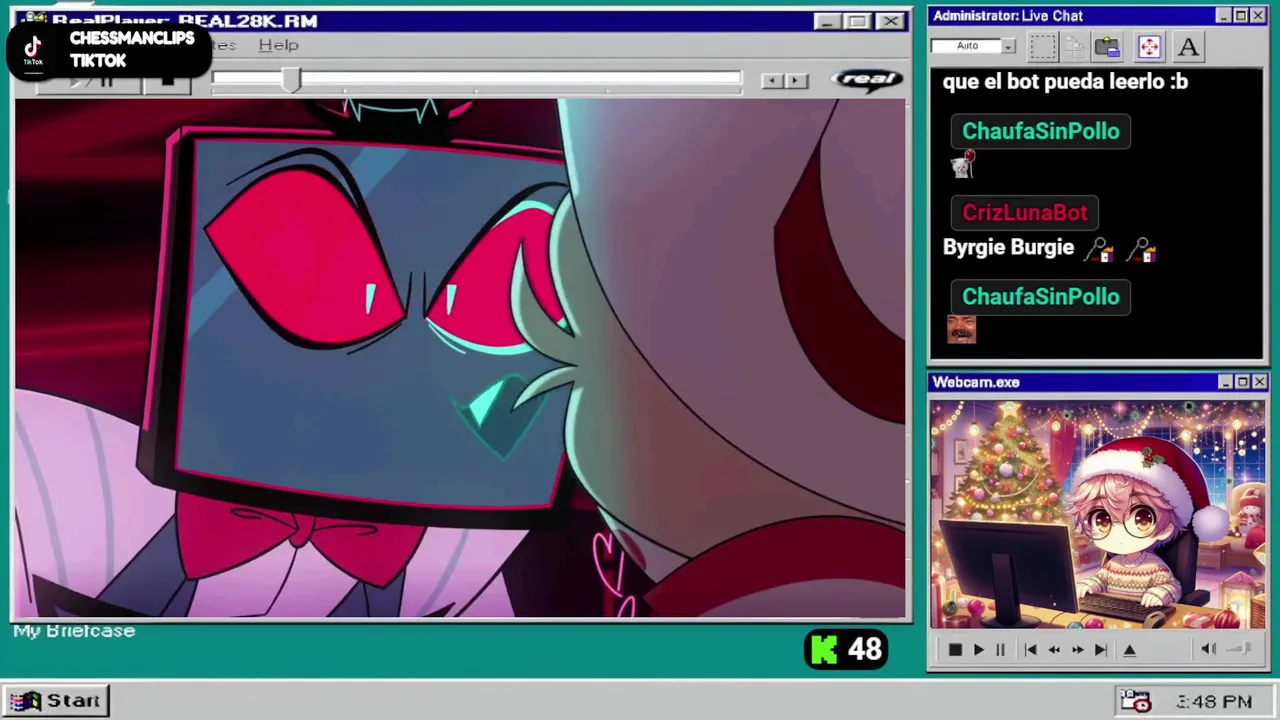Maximize the RealPlayer window
The height and width of the screenshot is (720, 1280).
[858, 22]
